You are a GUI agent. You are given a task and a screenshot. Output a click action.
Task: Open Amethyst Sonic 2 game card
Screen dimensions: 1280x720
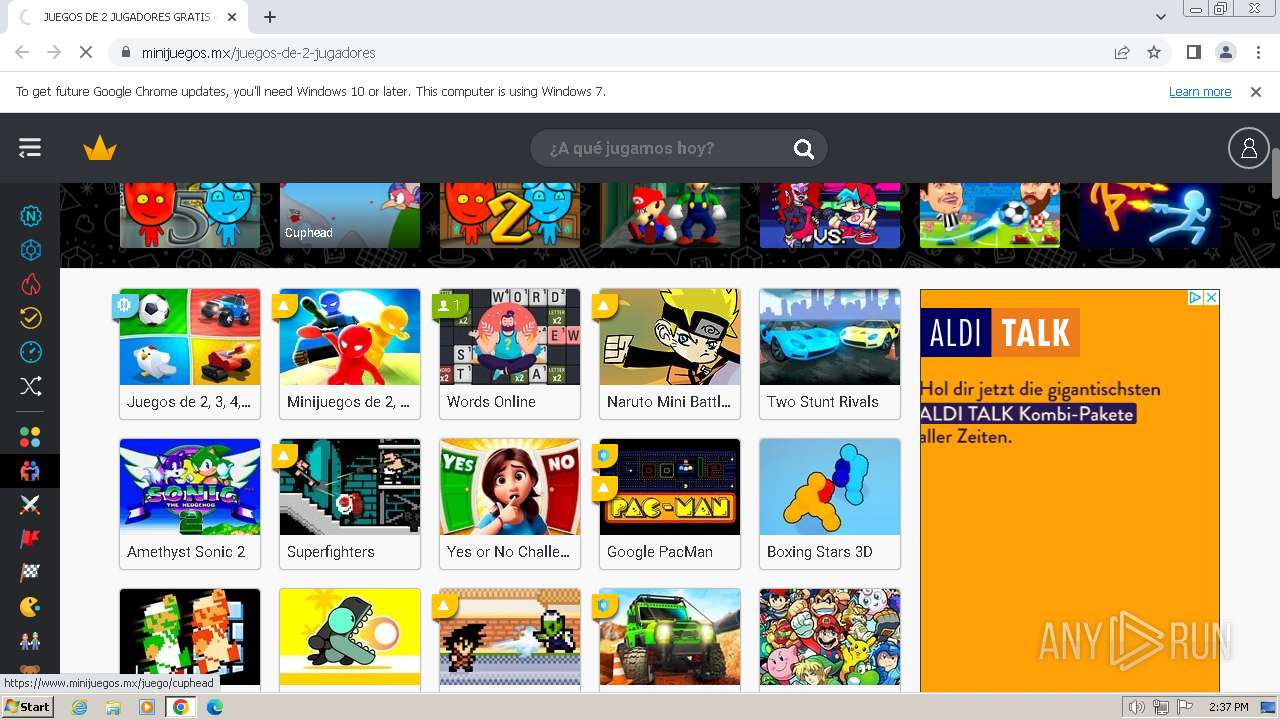pos(190,503)
